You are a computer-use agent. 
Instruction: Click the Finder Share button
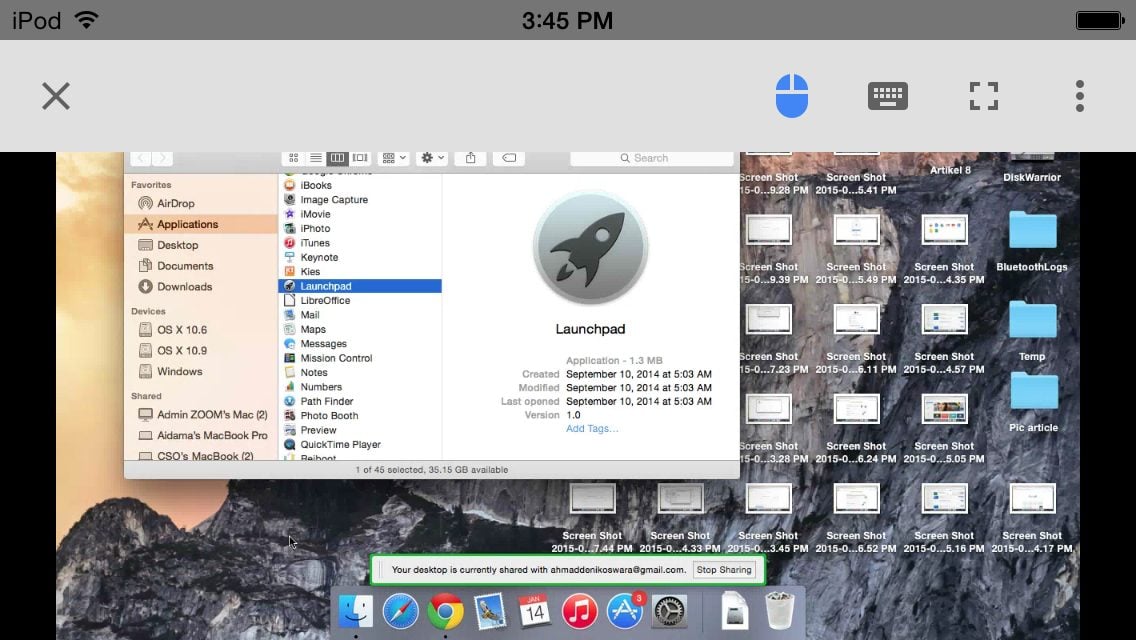click(x=470, y=158)
